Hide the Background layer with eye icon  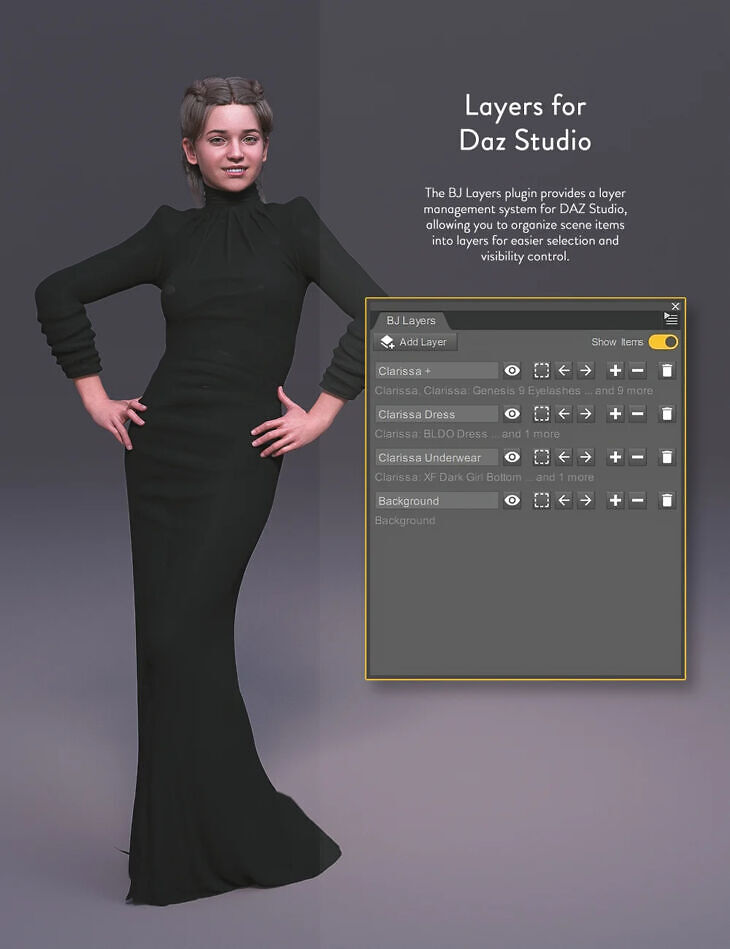[x=512, y=501]
